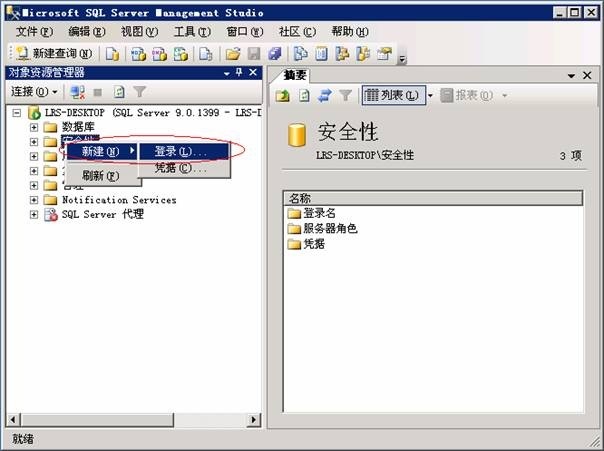Click the filter funnel icon in object explorer

point(140,92)
